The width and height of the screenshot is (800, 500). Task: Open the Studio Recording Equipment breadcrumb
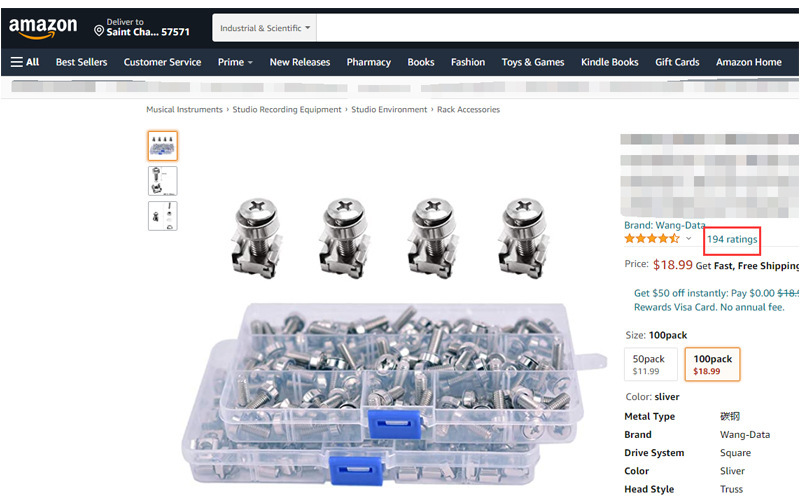pyautogui.click(x=287, y=109)
